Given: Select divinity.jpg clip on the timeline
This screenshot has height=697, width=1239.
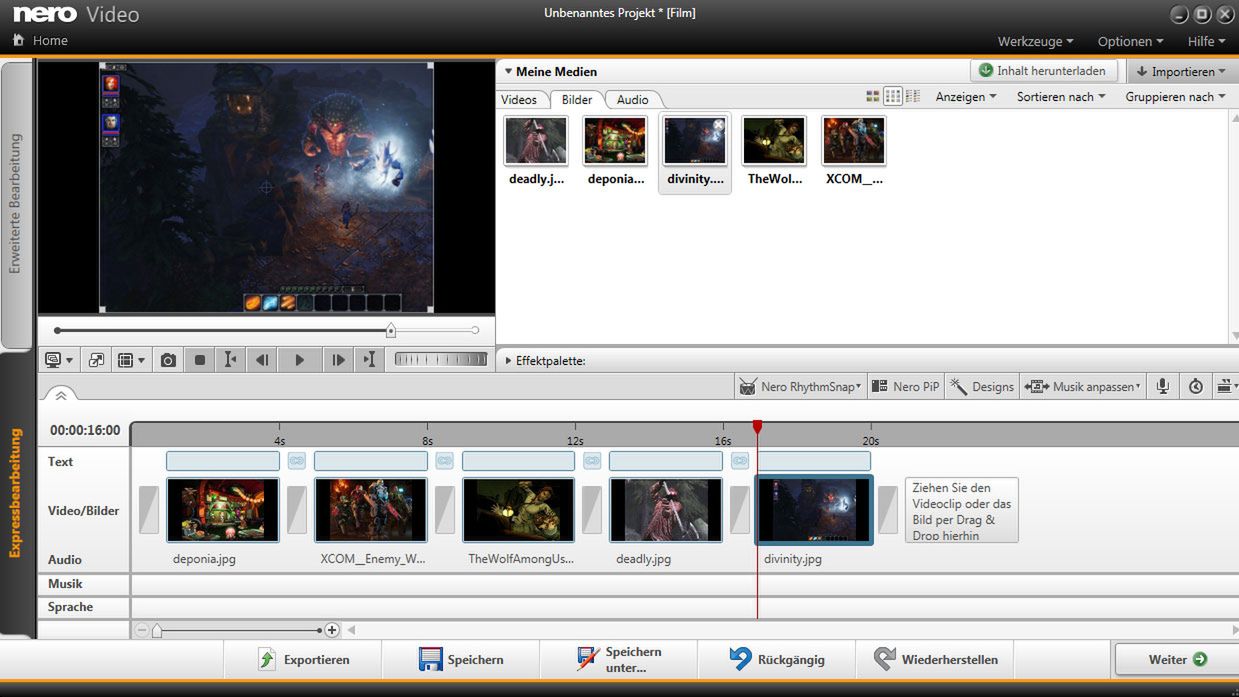Looking at the screenshot, I should (x=814, y=510).
